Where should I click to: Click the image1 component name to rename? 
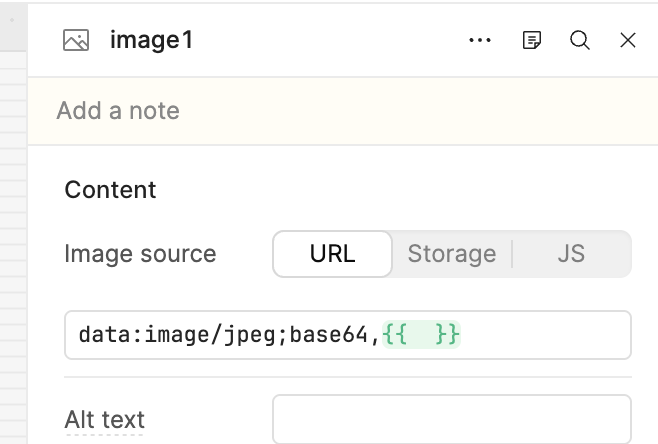pyautogui.click(x=151, y=40)
